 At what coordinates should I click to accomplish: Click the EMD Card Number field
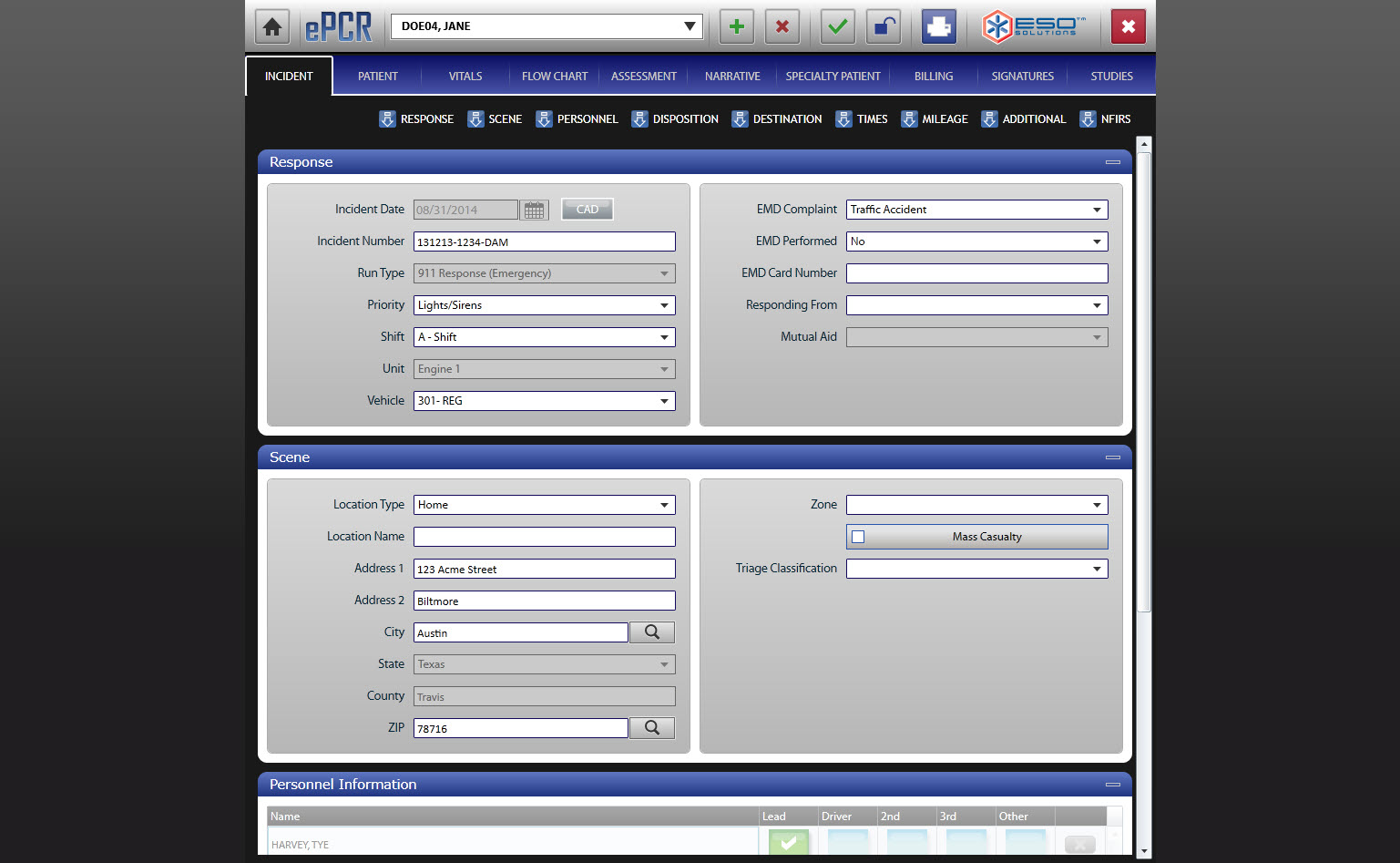977,273
